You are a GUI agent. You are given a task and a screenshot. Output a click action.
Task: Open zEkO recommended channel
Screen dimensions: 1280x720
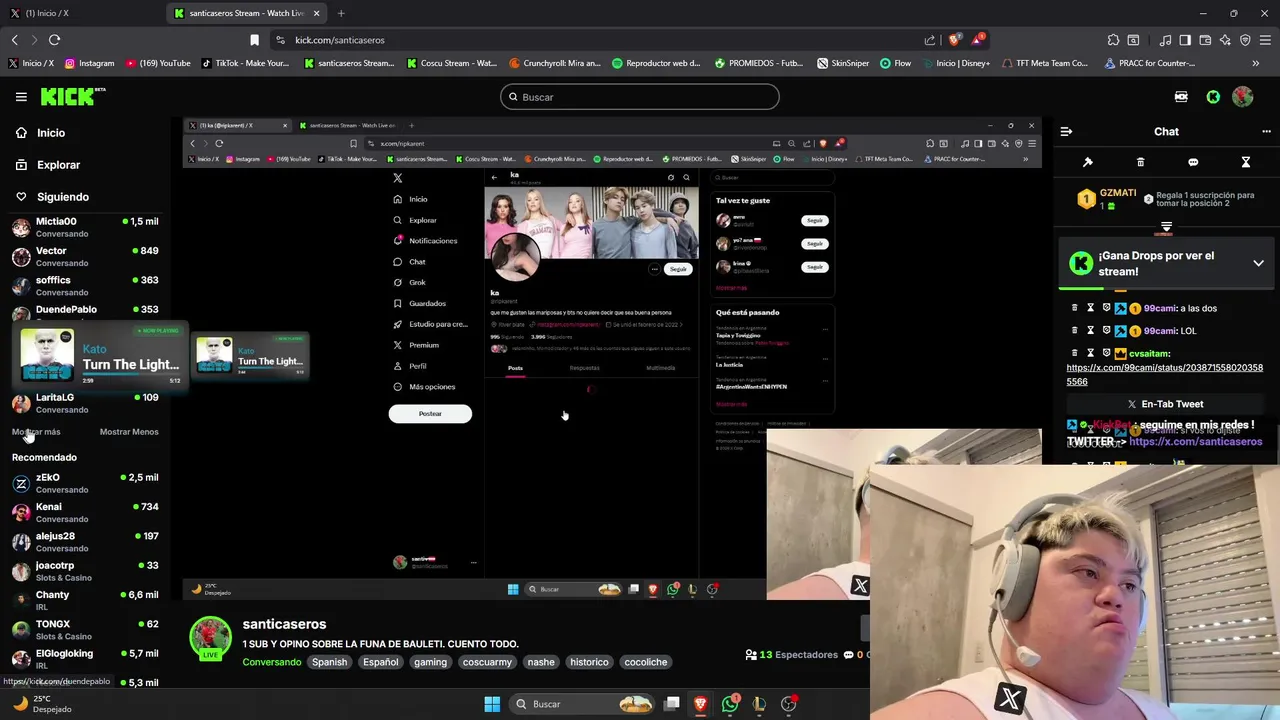tap(85, 483)
